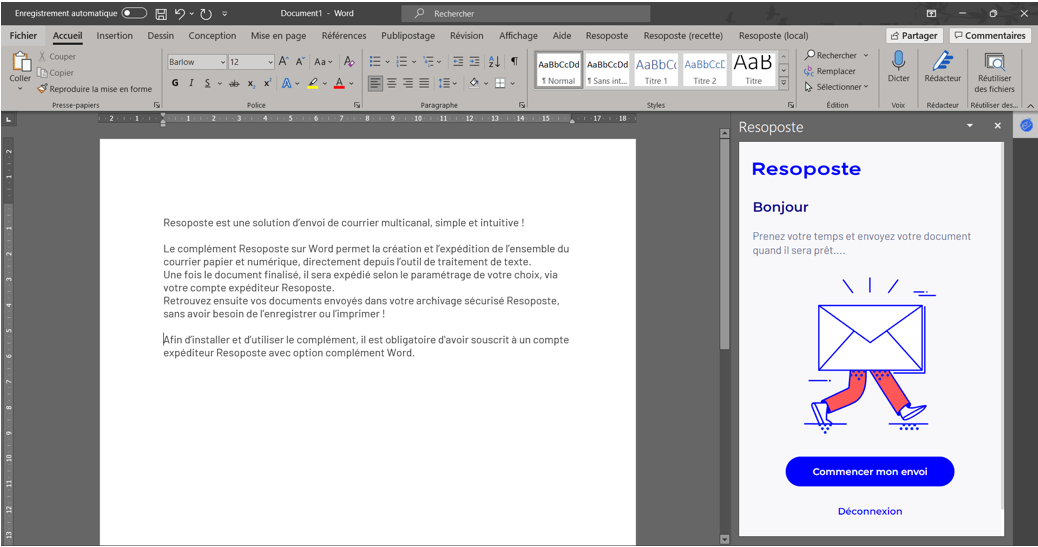Apply text highlight color
This screenshot has height=547, width=1038.
(312, 83)
